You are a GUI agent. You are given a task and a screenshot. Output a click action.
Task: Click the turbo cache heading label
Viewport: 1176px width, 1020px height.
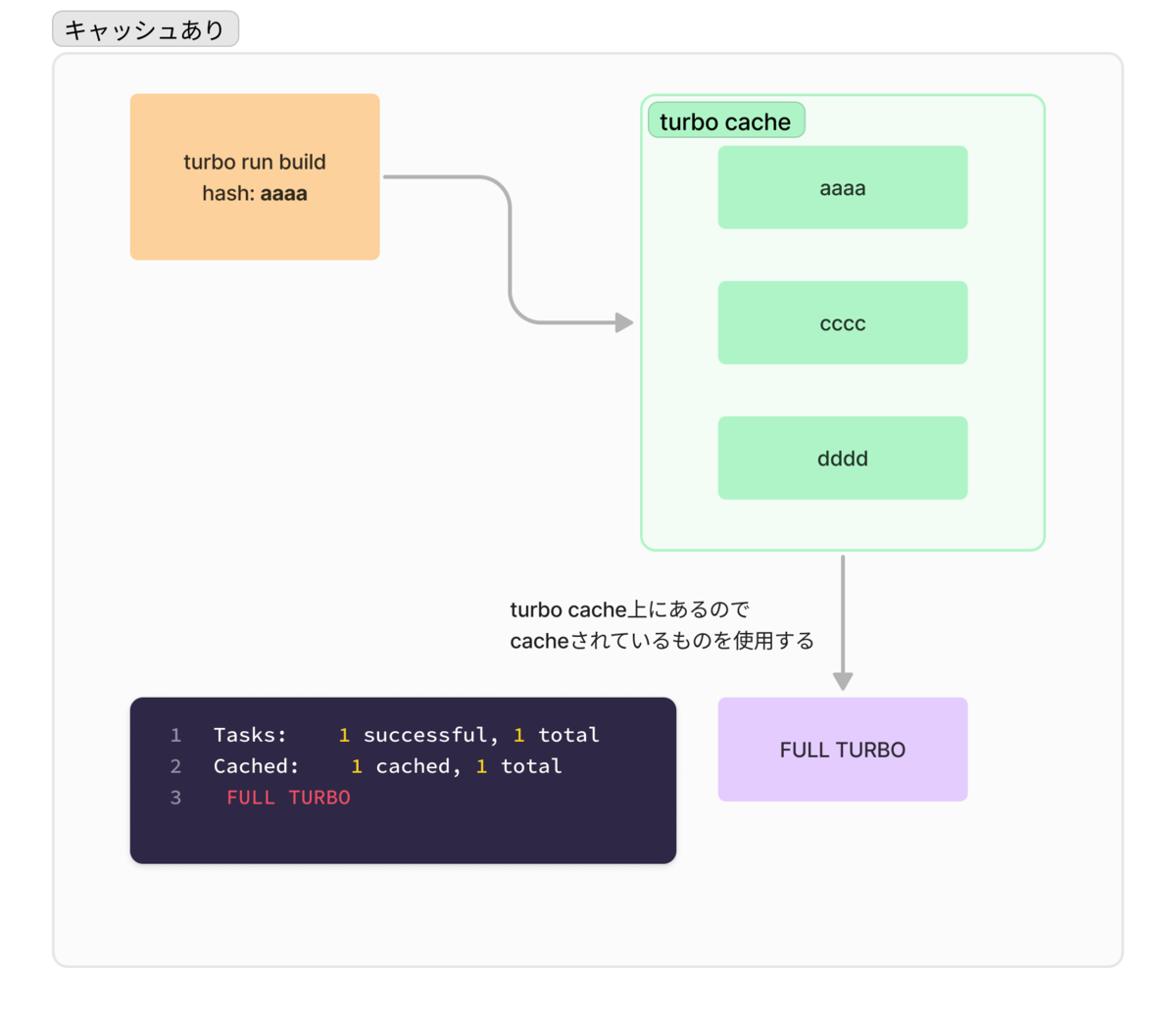click(x=726, y=121)
